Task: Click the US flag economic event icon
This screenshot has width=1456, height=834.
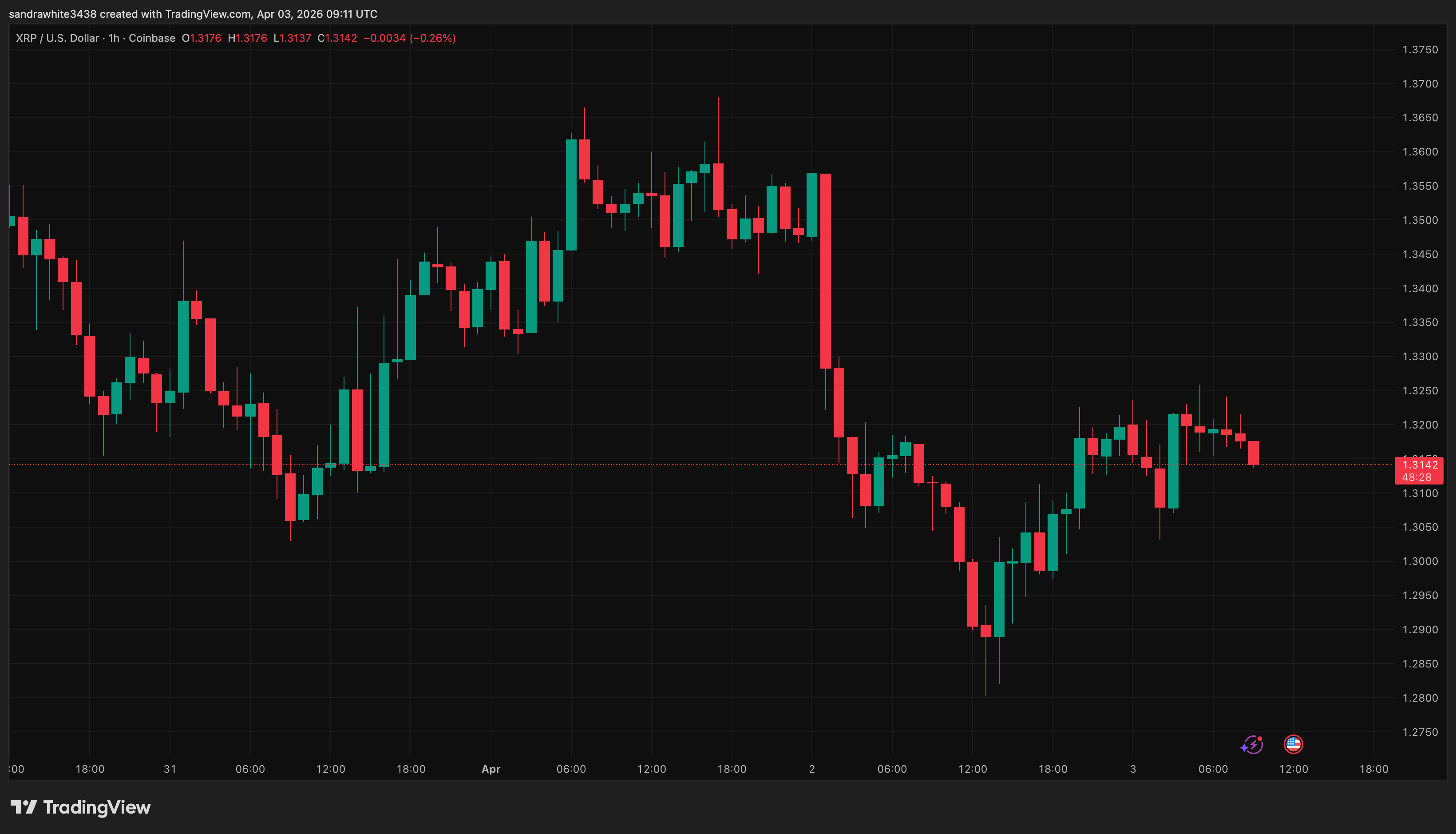Action: click(x=1293, y=744)
